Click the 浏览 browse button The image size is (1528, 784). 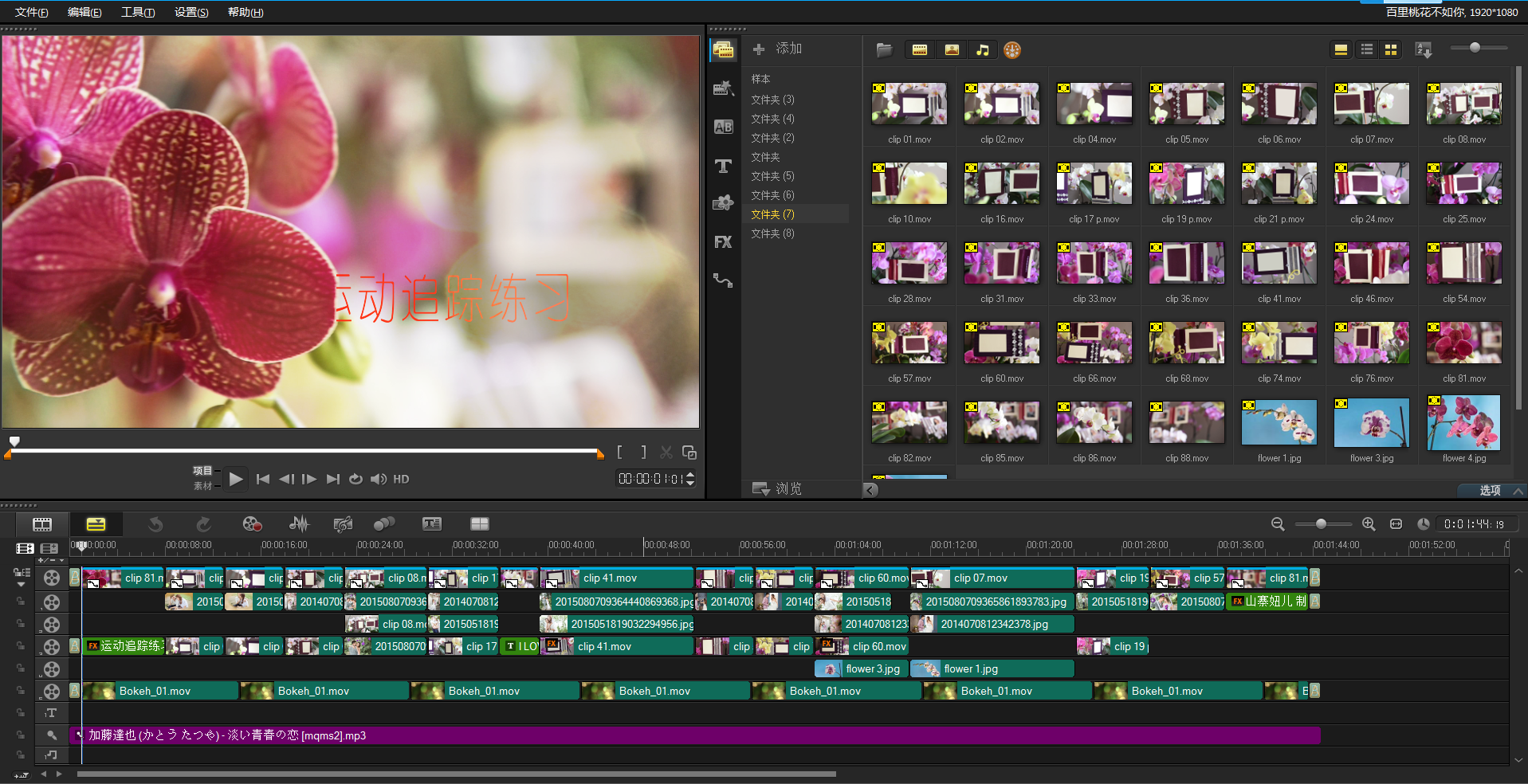click(x=777, y=488)
